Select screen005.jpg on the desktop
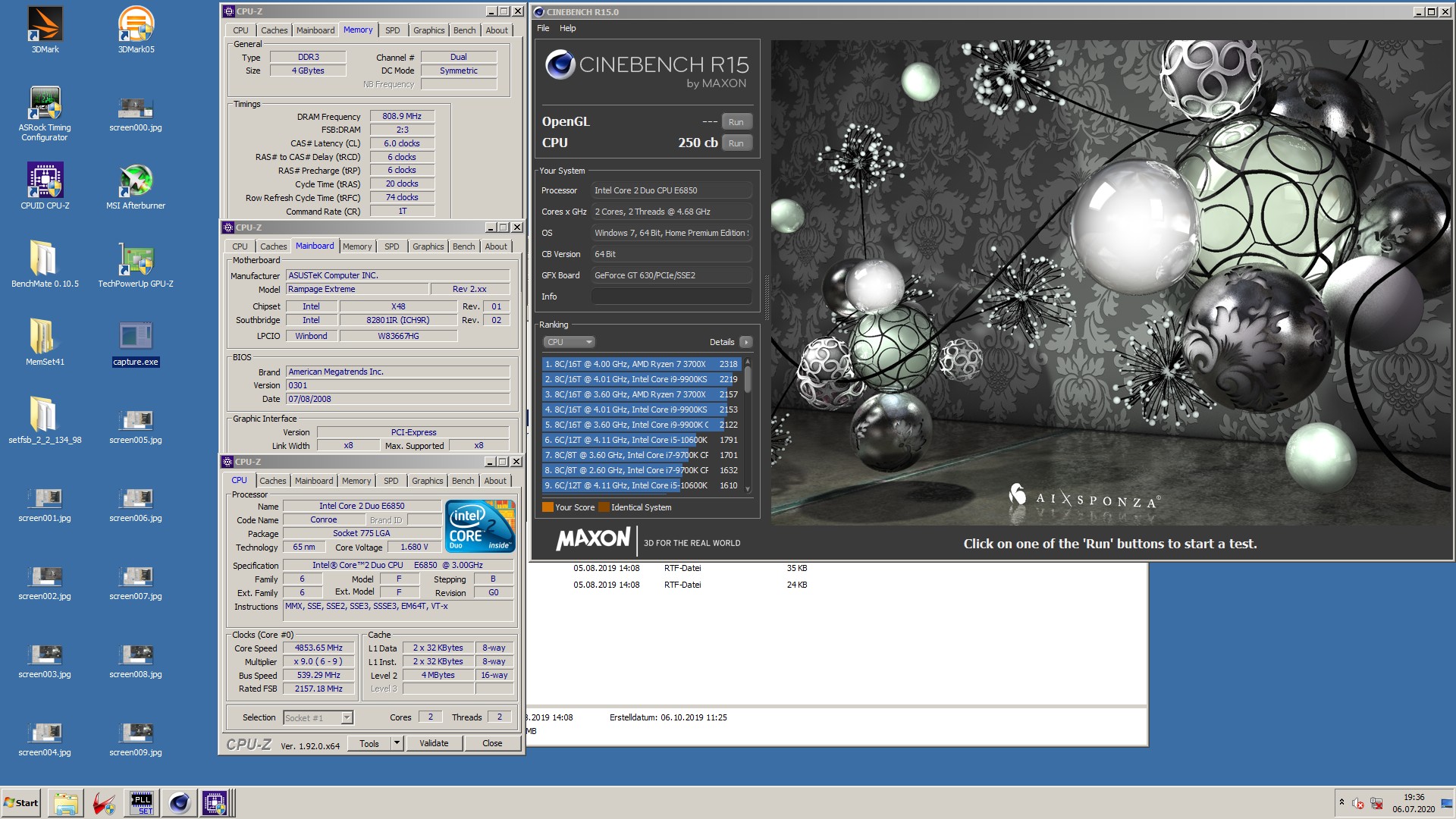The width and height of the screenshot is (1456, 819). (136, 427)
